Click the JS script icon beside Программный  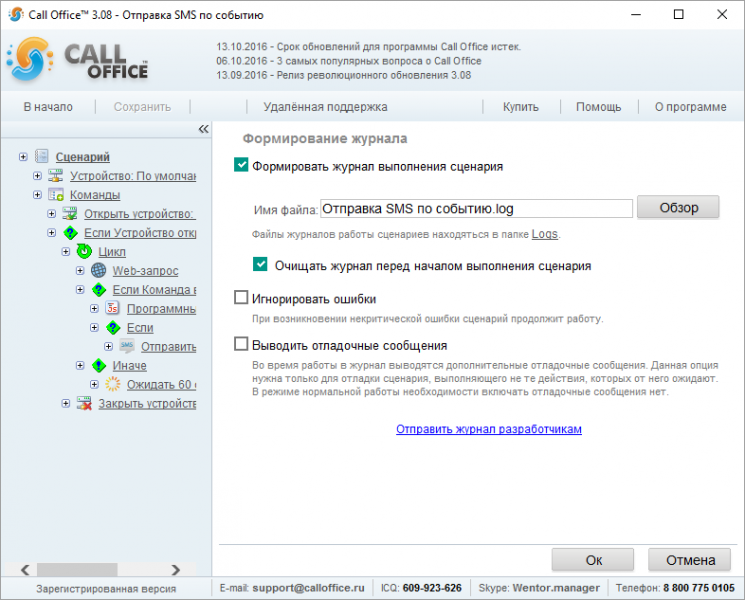(113, 308)
